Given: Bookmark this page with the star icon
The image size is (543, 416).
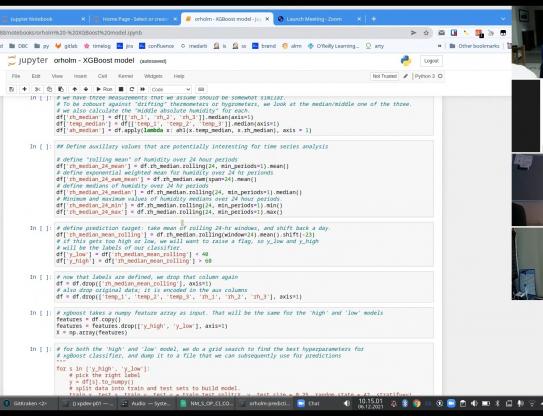Looking at the screenshot, I should point(426,33).
